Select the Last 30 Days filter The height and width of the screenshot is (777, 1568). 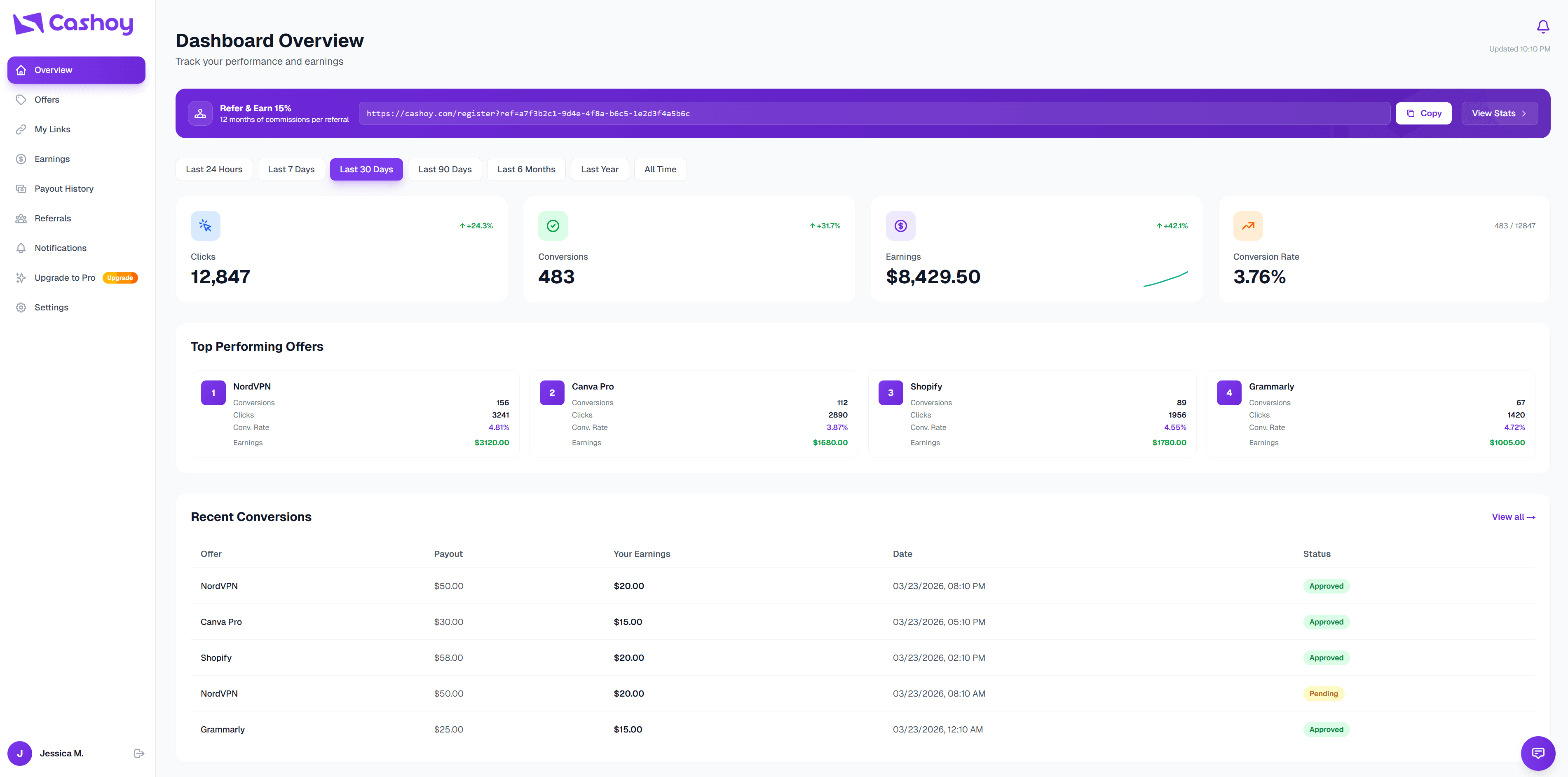pyautogui.click(x=366, y=169)
